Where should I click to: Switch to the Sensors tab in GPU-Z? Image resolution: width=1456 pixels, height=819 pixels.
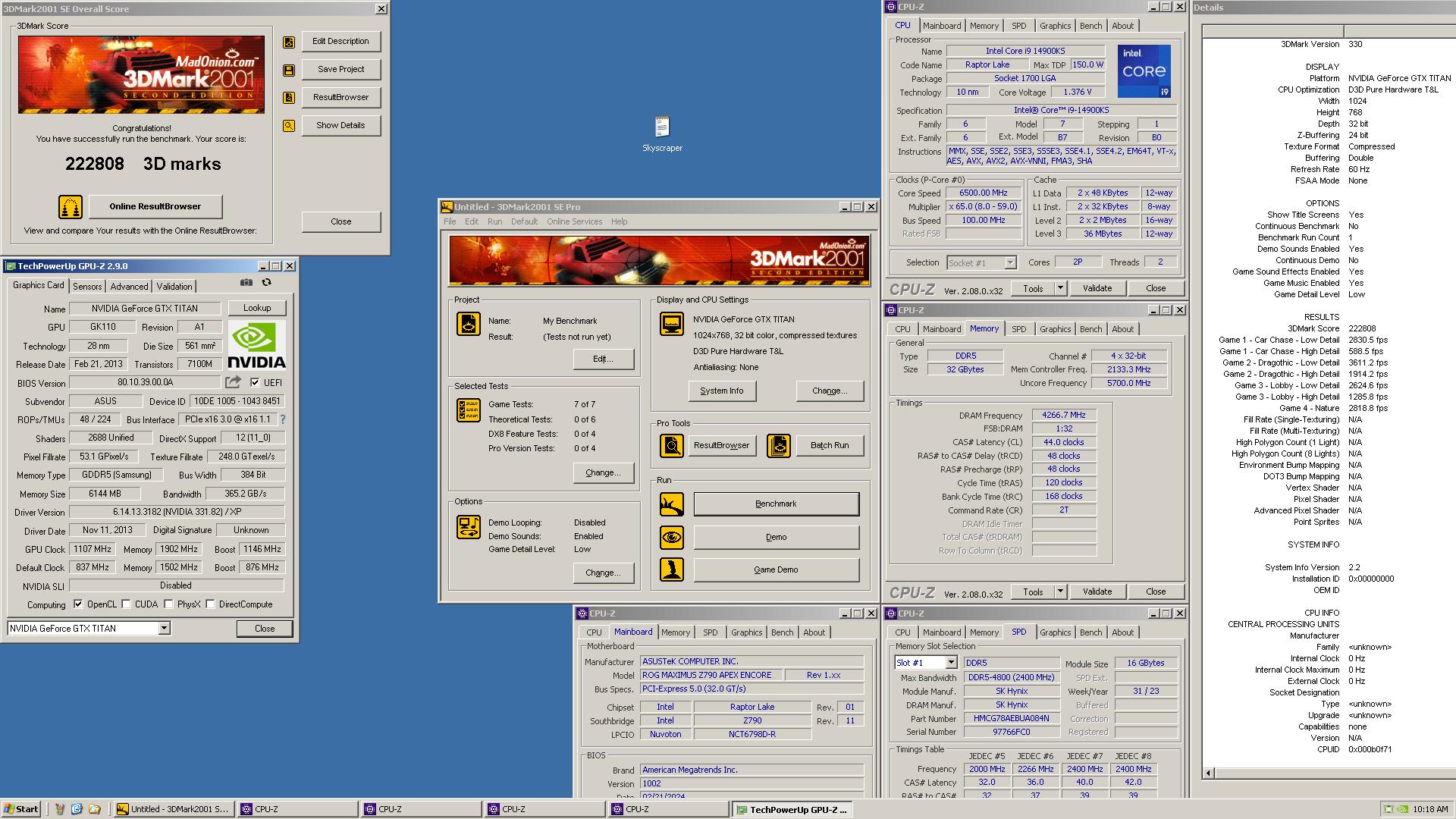(x=87, y=287)
